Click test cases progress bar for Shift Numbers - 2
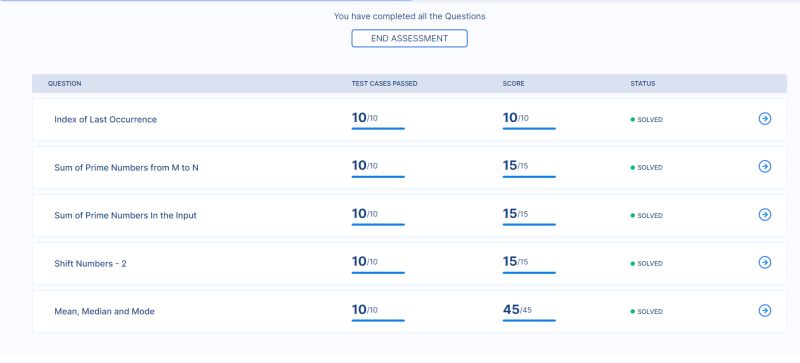Screen dimensions: 800x363 (378, 273)
